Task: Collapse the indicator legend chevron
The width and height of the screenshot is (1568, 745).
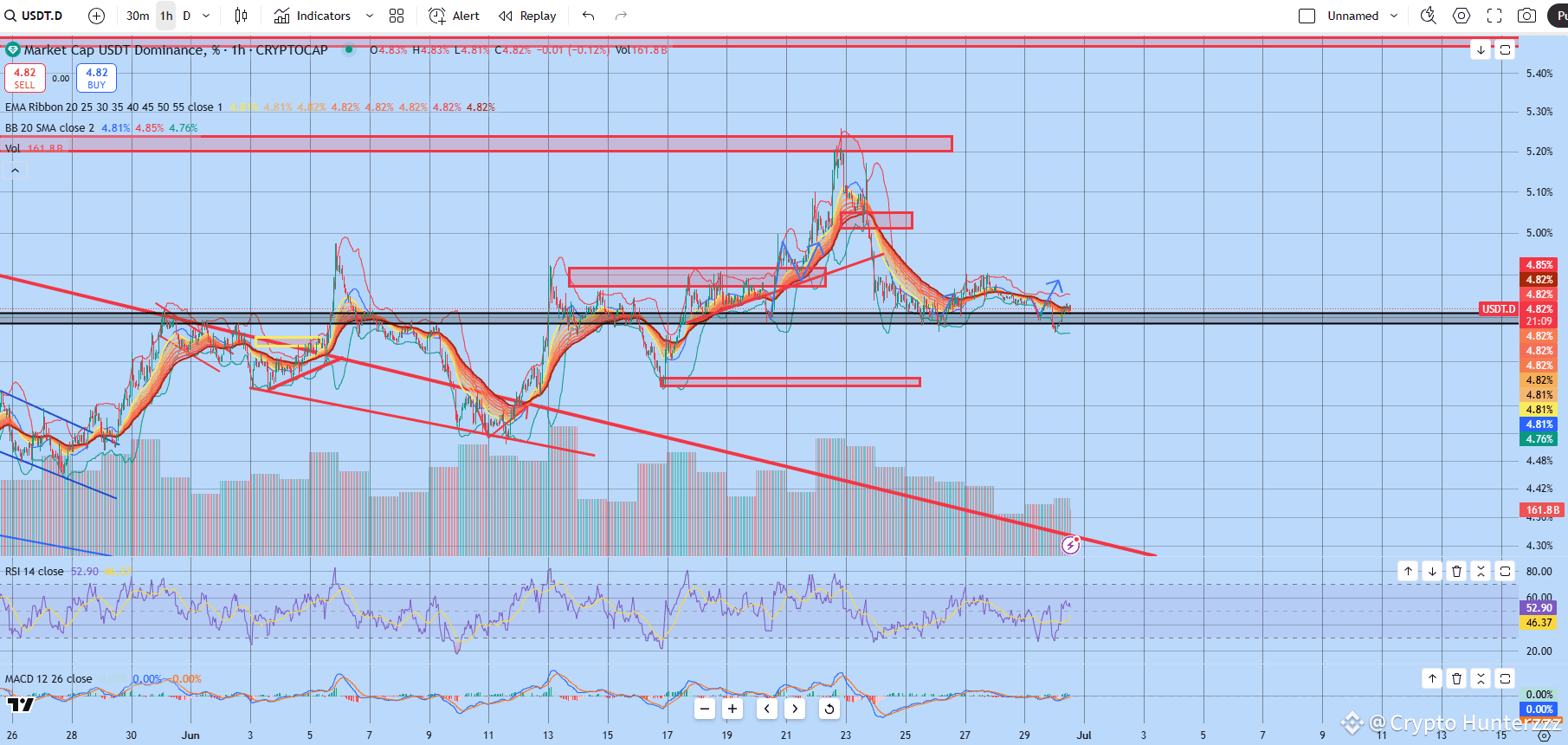Action: click(15, 171)
